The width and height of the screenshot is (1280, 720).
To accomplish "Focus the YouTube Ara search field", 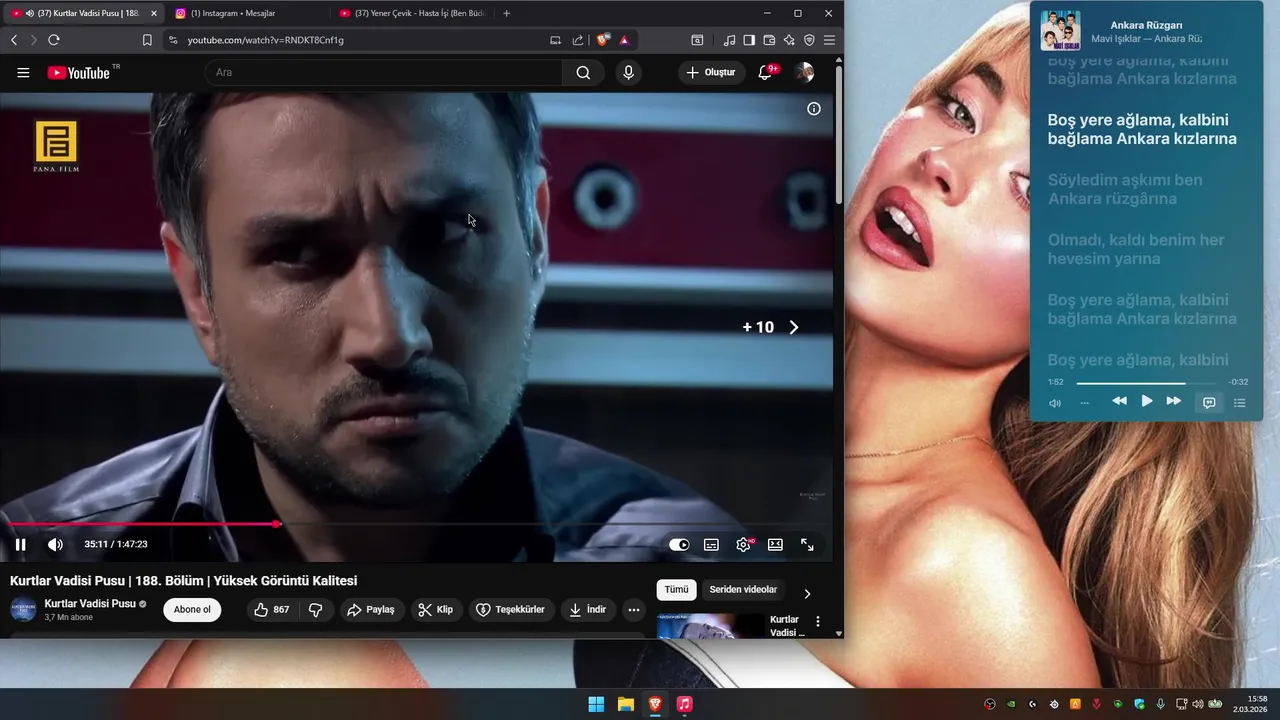I will pyautogui.click(x=384, y=72).
